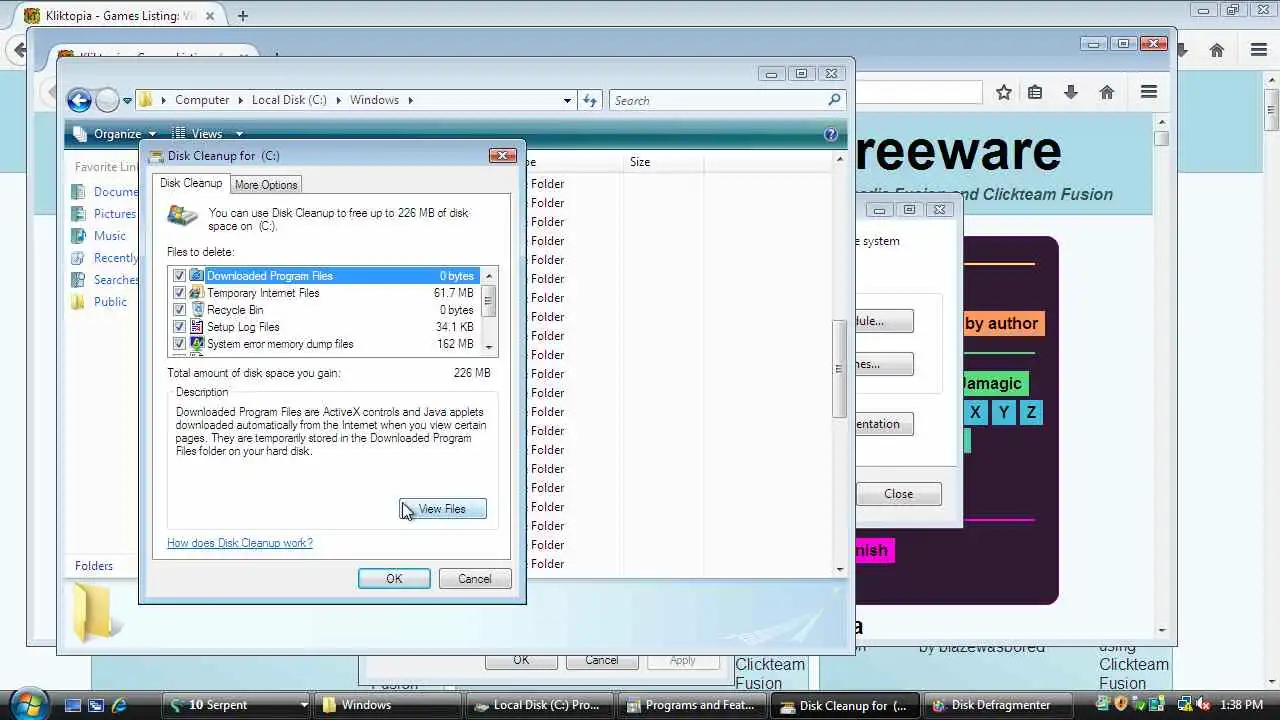Screen dimensions: 1280x720
Task: Click the View Files button
Action: [x=443, y=509]
